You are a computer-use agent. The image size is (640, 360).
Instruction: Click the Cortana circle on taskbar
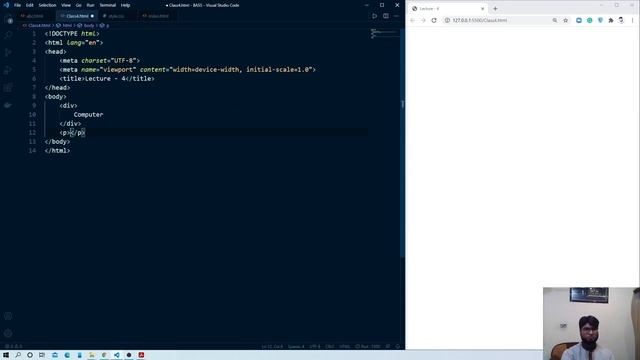coord(30,355)
